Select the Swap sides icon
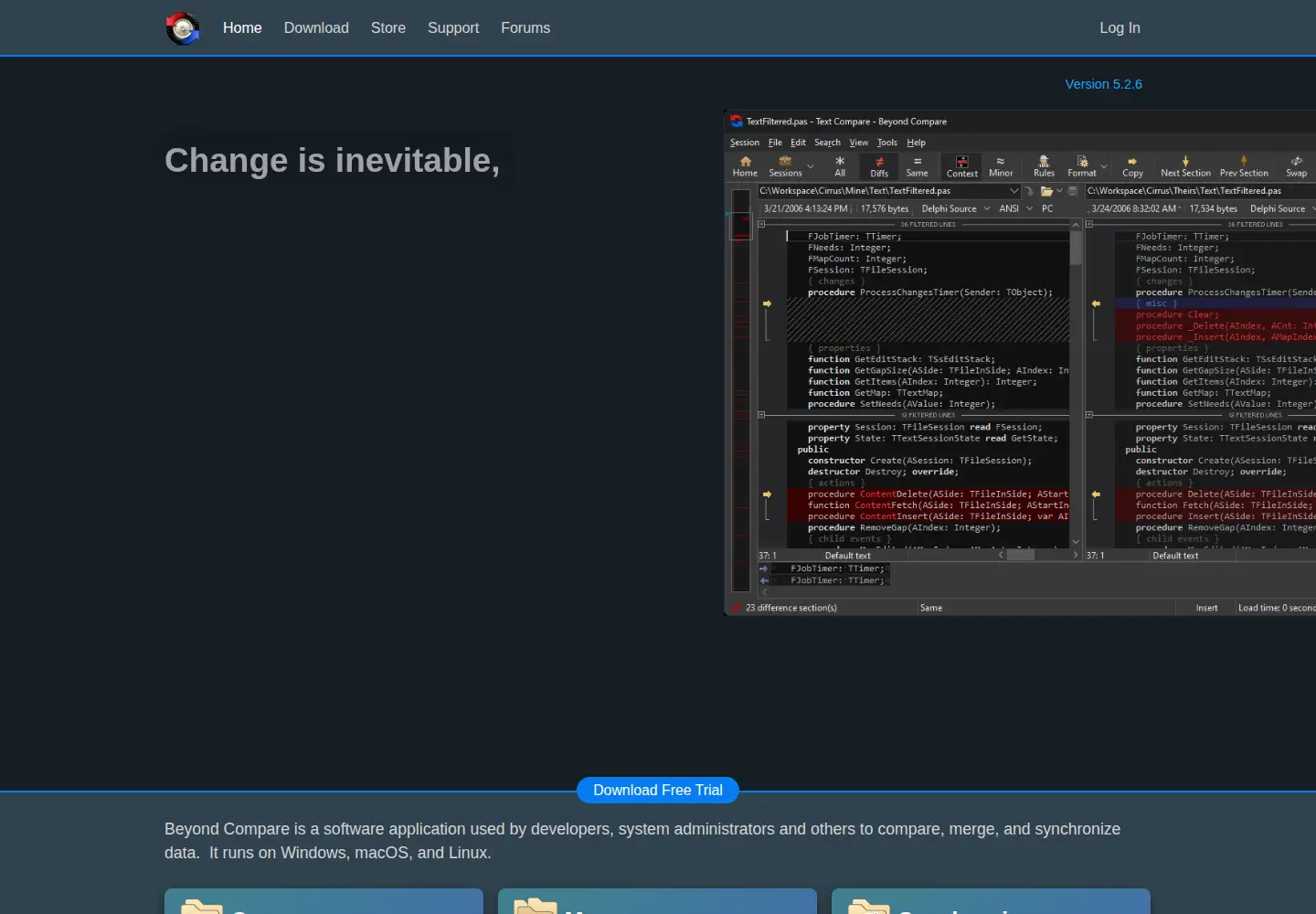The image size is (1316, 914). 1296,166
